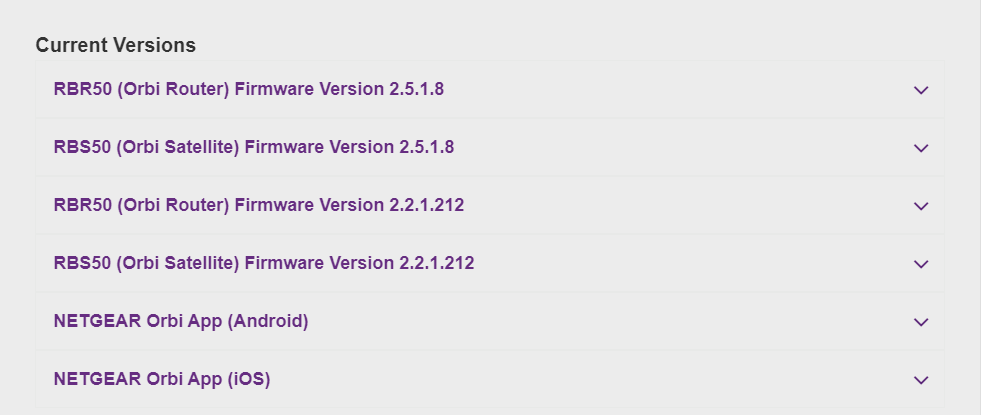The image size is (982, 415).
Task: Expand the Orbi Router 2.5.1.8 accordion row
Action: tap(490, 90)
